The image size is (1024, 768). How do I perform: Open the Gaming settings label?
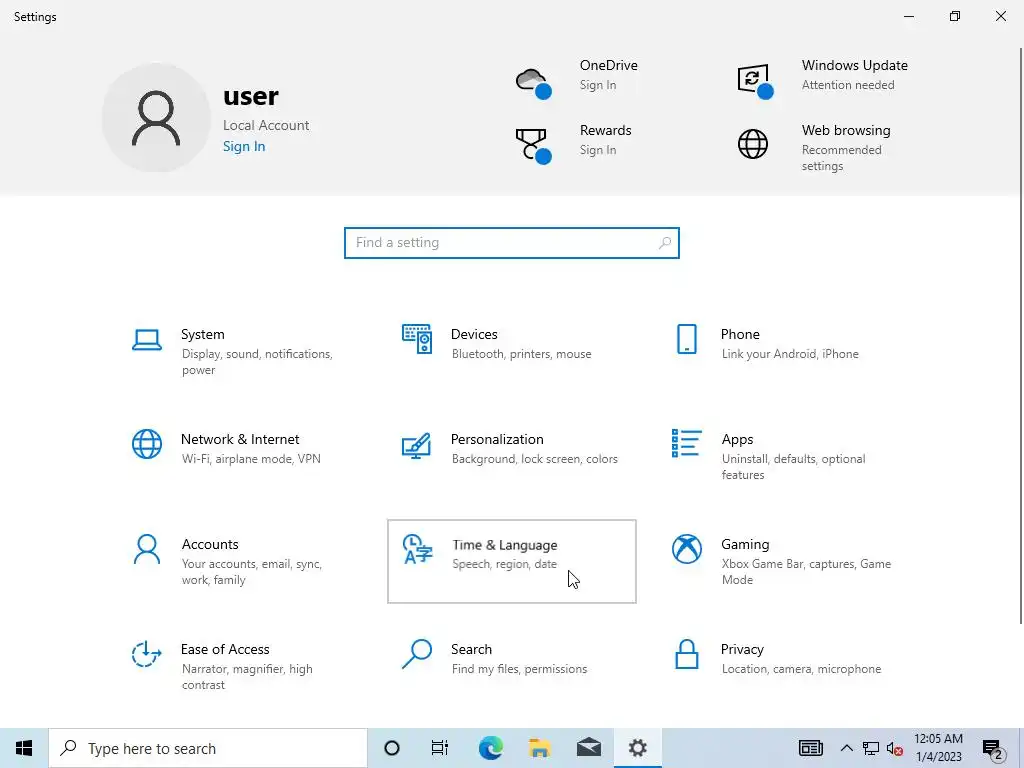745,545
